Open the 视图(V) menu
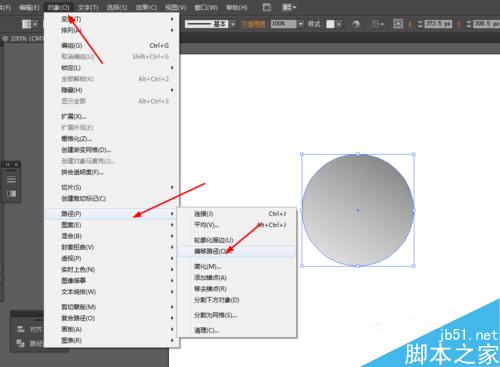This screenshot has width=500, height=367. [176, 7]
